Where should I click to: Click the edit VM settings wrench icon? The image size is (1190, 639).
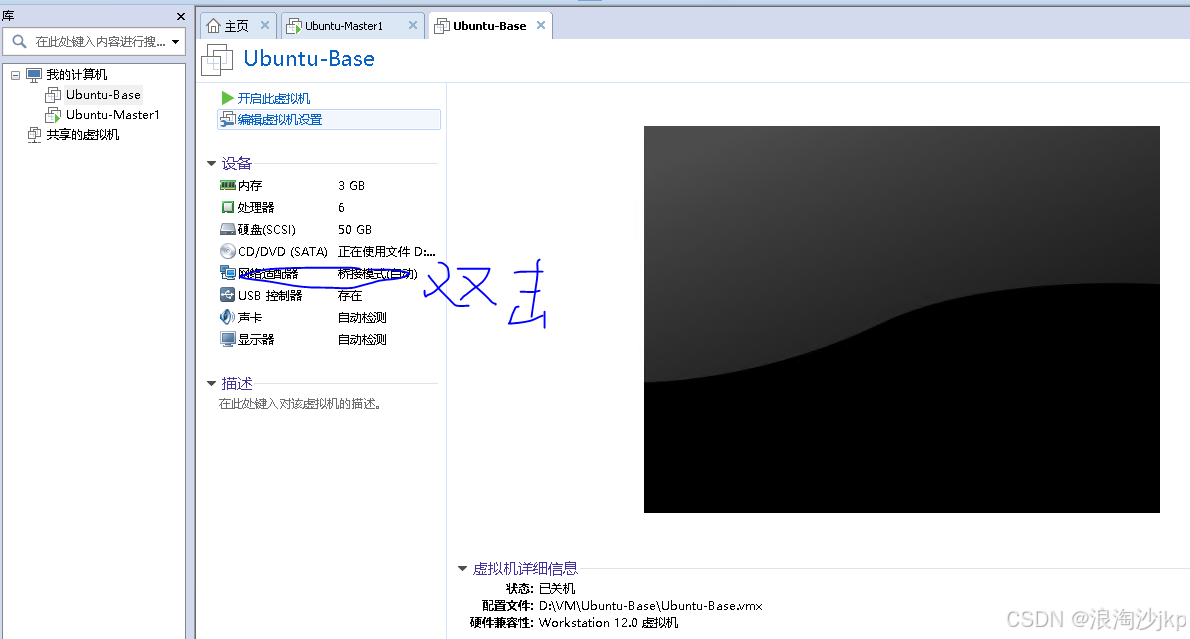click(227, 119)
